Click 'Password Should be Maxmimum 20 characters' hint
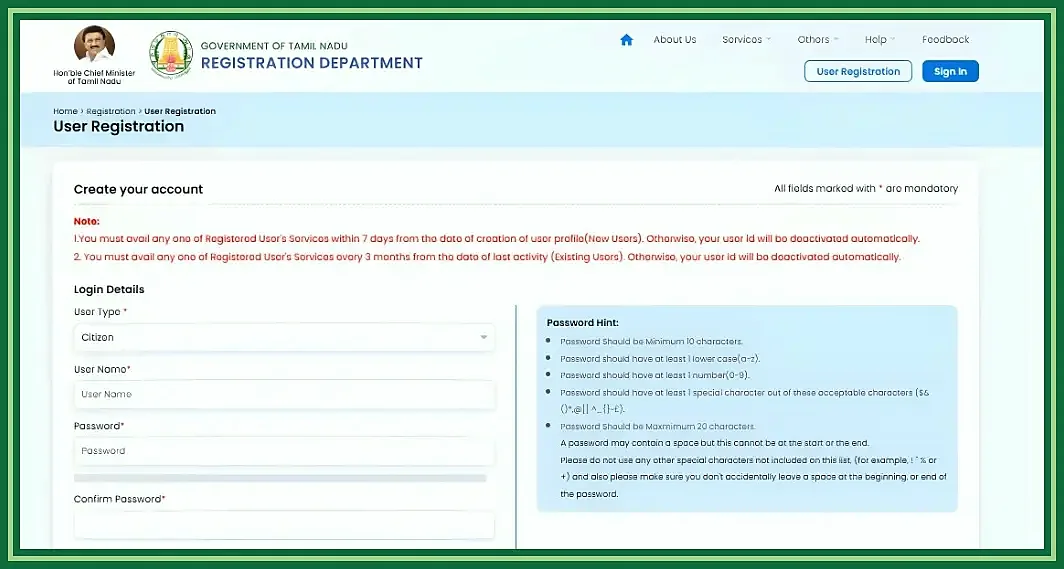 tap(658, 427)
